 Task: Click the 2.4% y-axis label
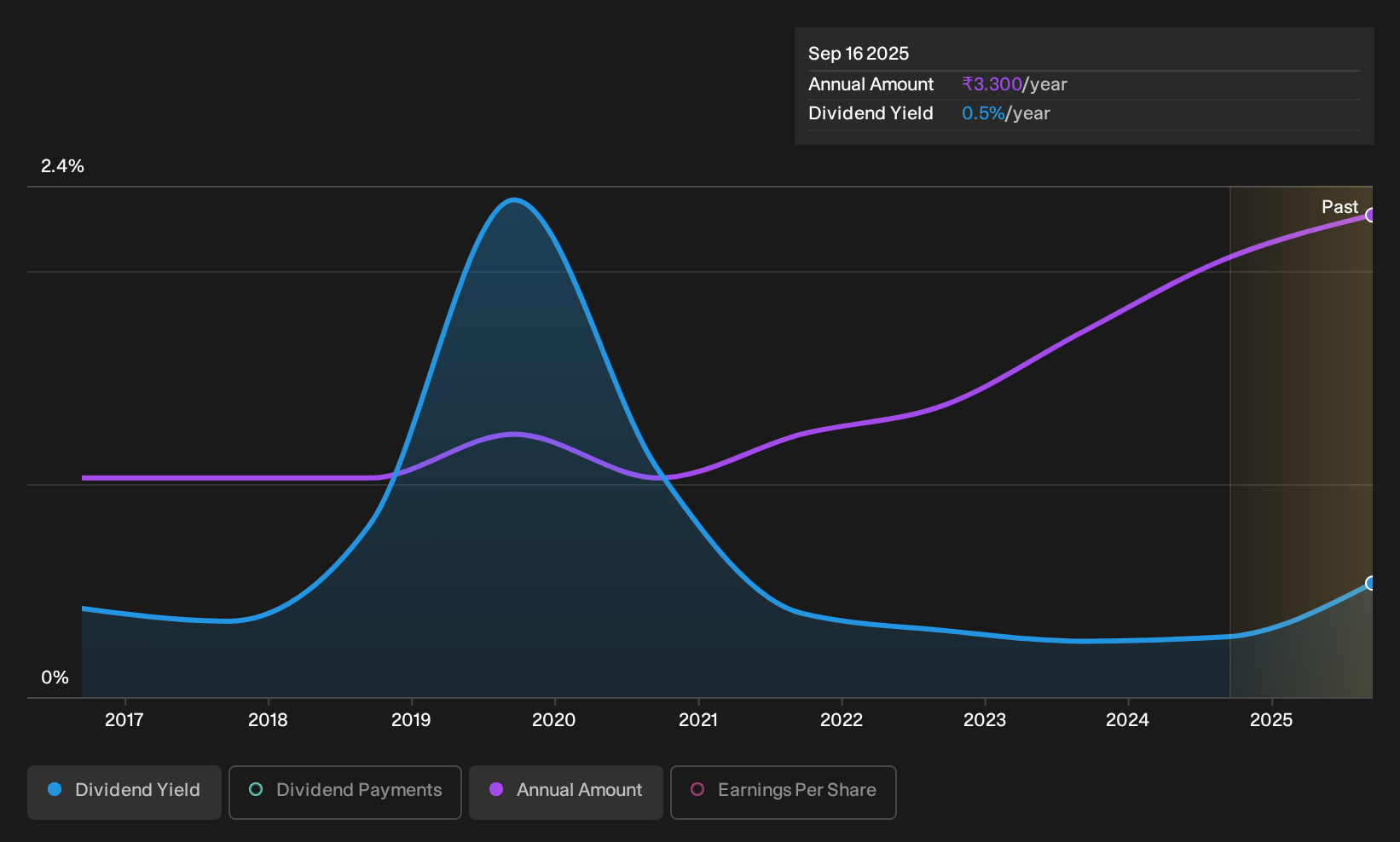62,166
